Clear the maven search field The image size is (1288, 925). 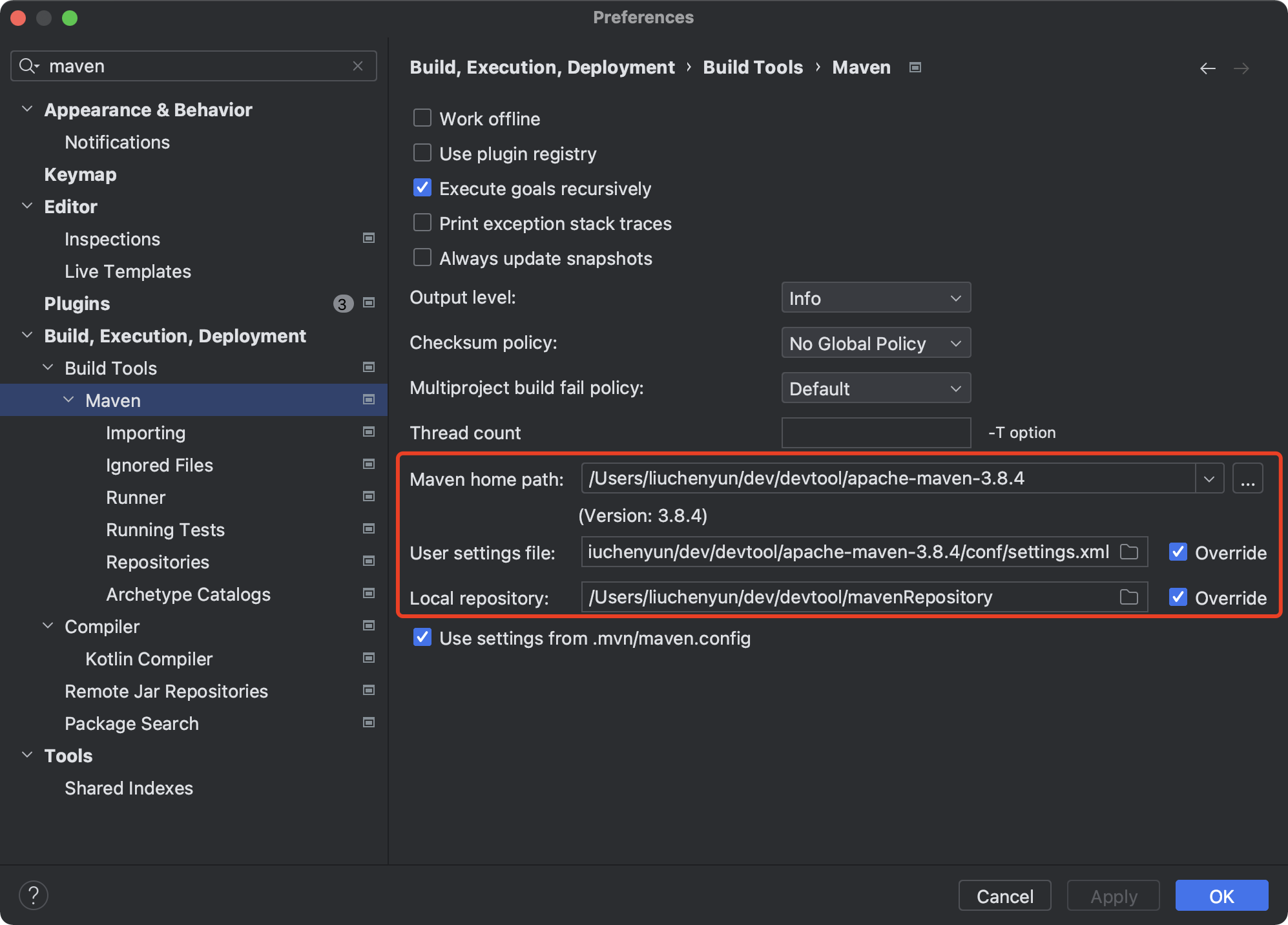[358, 66]
